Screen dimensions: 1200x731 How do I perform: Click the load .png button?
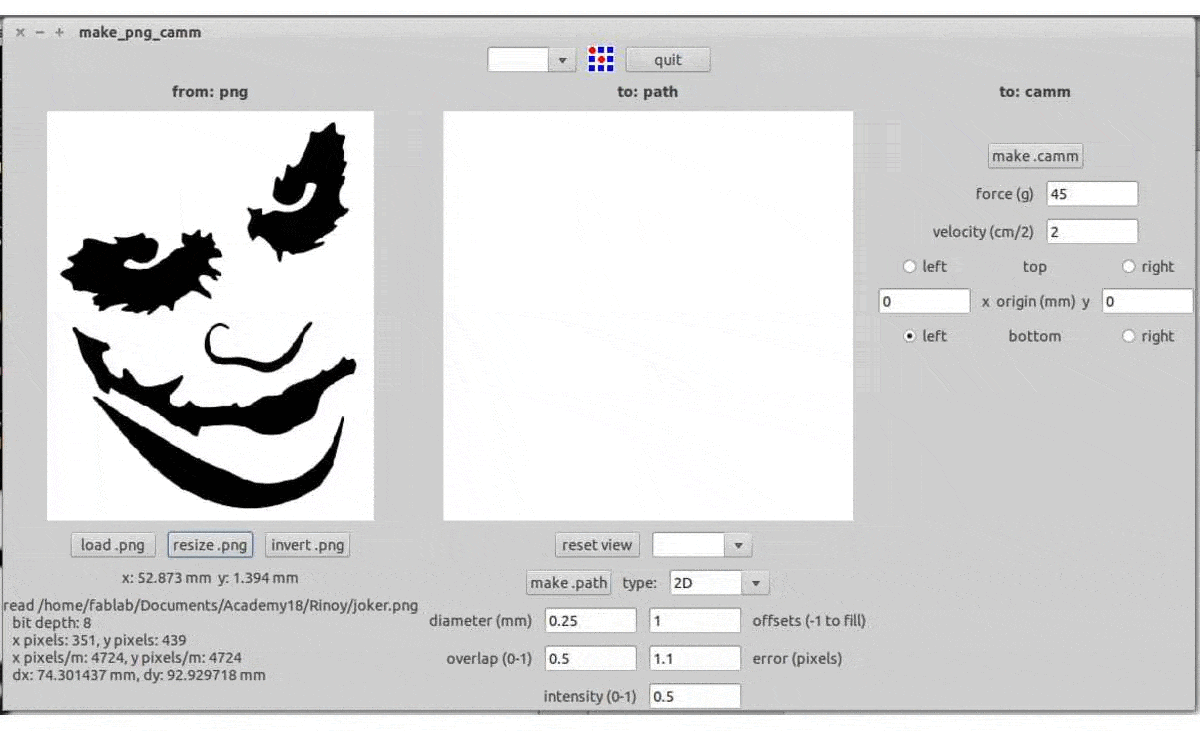click(113, 545)
